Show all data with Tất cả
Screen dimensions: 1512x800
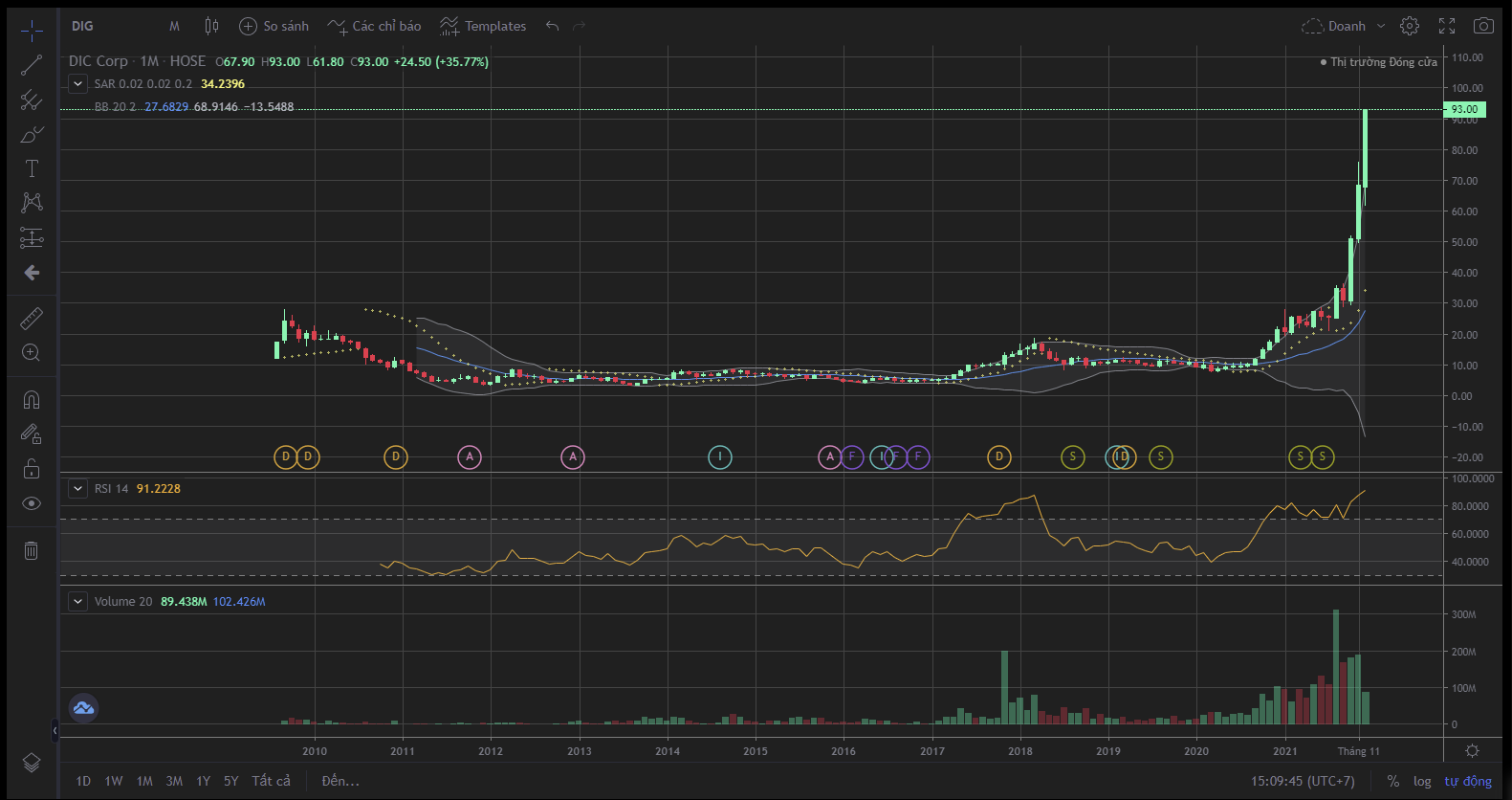271,781
